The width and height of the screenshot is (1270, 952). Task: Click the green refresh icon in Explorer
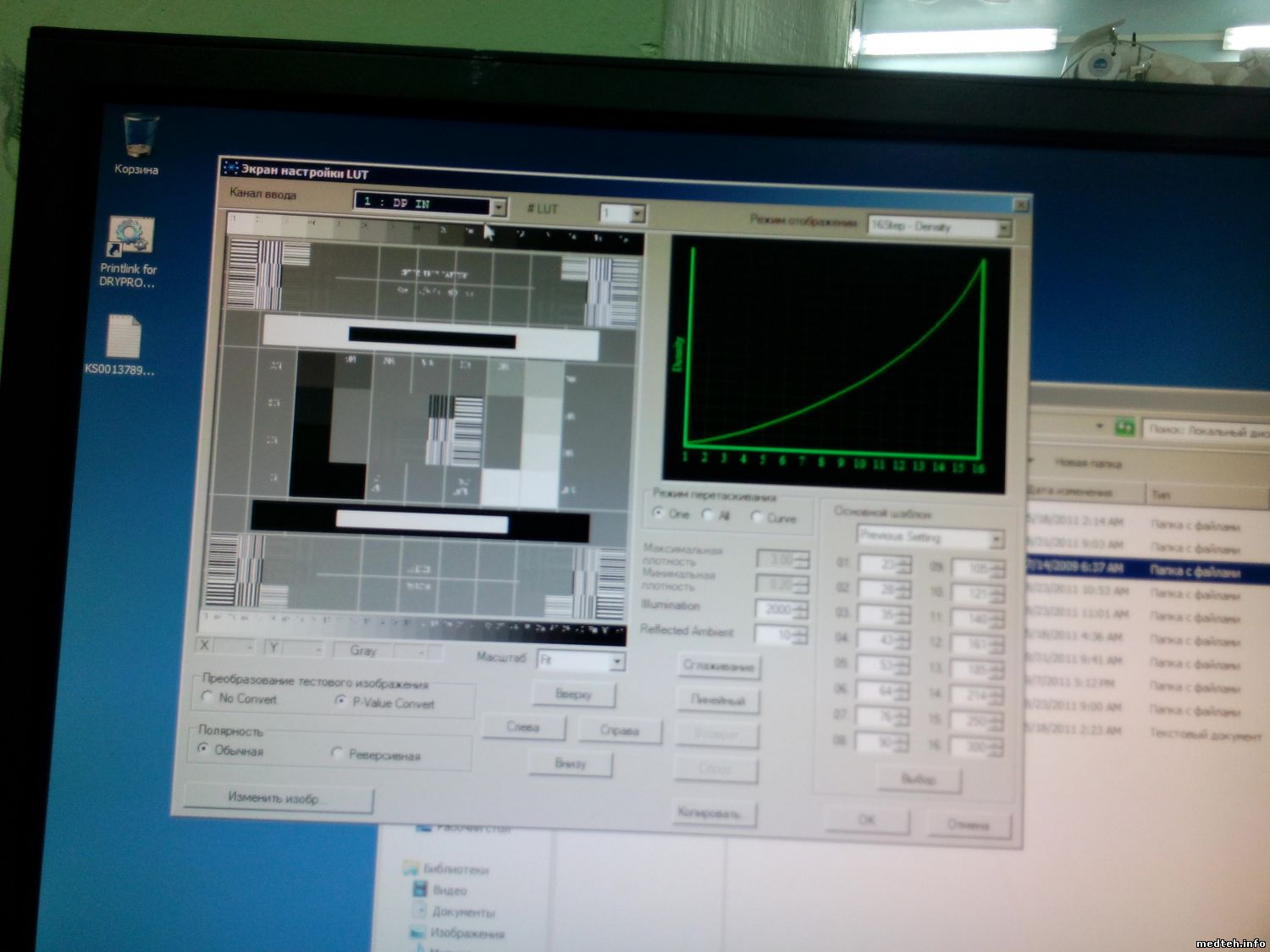[x=1124, y=427]
